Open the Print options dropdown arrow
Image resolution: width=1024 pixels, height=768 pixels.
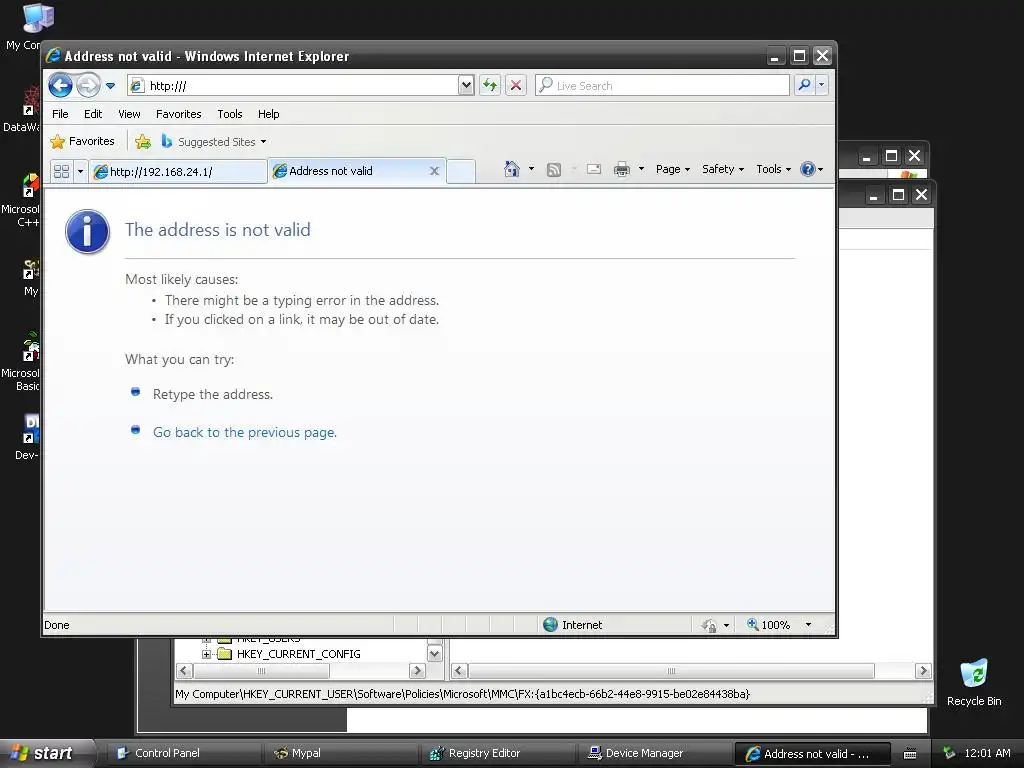[641, 169]
